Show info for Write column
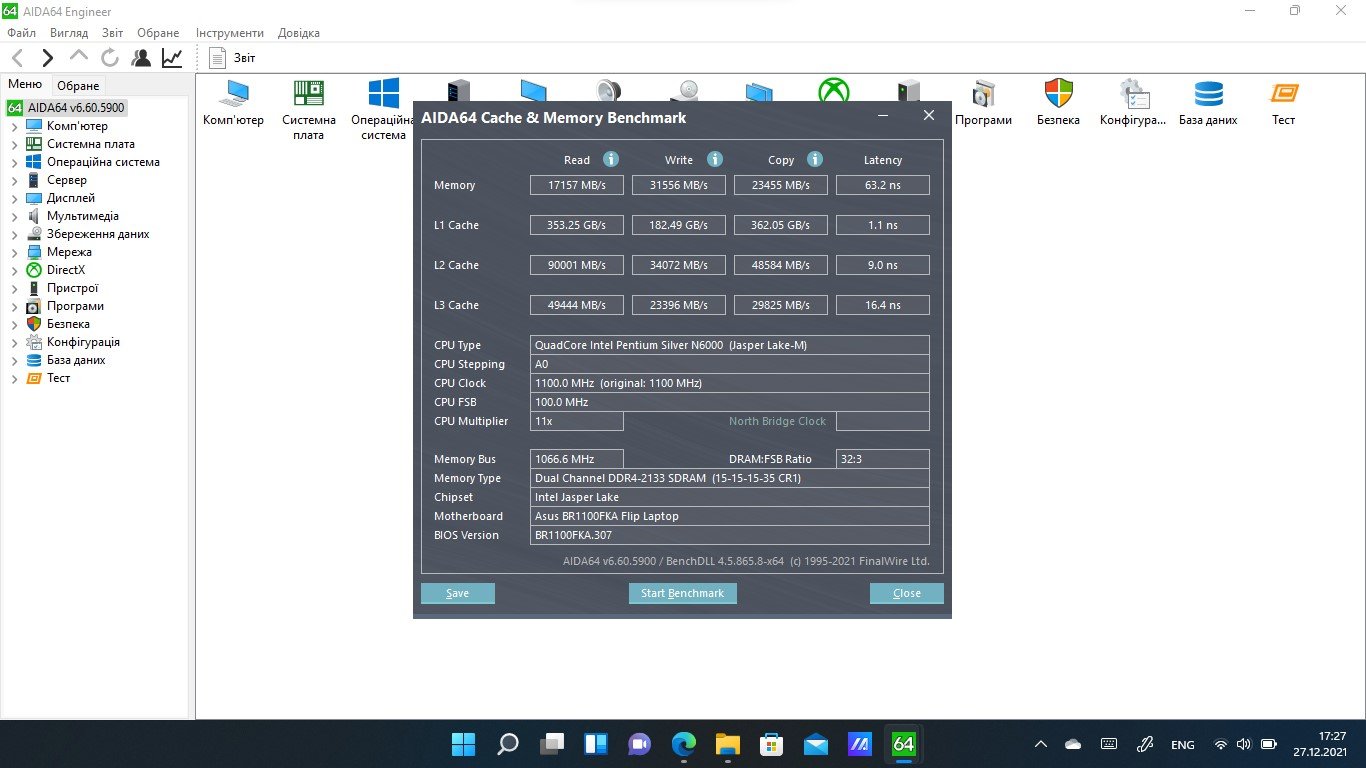 (x=714, y=159)
